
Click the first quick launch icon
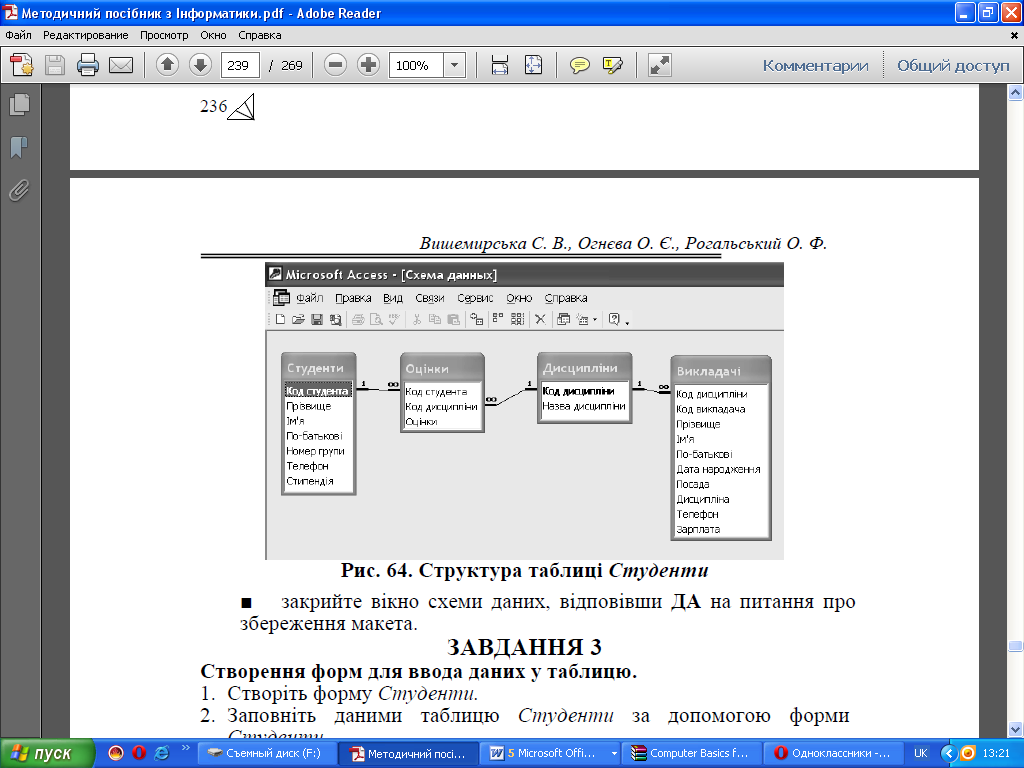[116, 753]
